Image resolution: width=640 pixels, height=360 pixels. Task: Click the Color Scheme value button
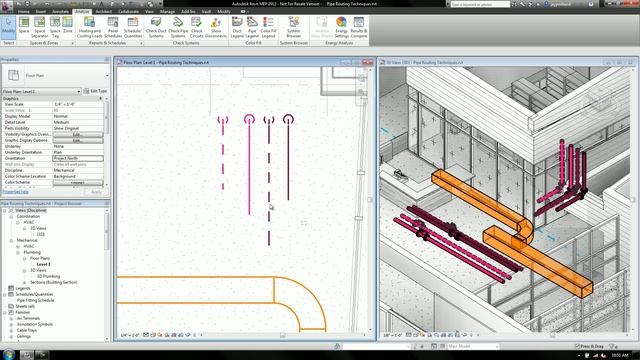tap(78, 182)
